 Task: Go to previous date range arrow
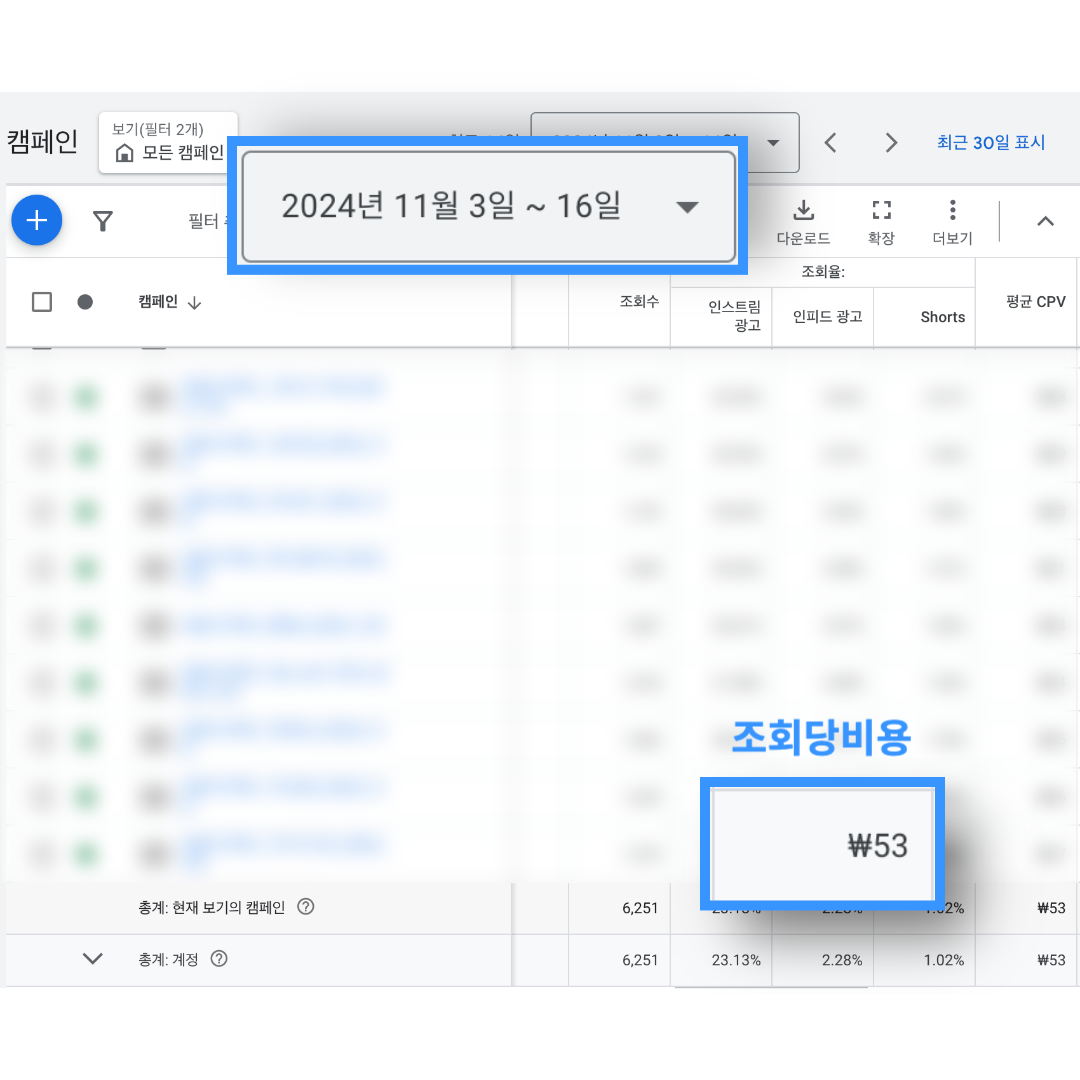tap(831, 143)
